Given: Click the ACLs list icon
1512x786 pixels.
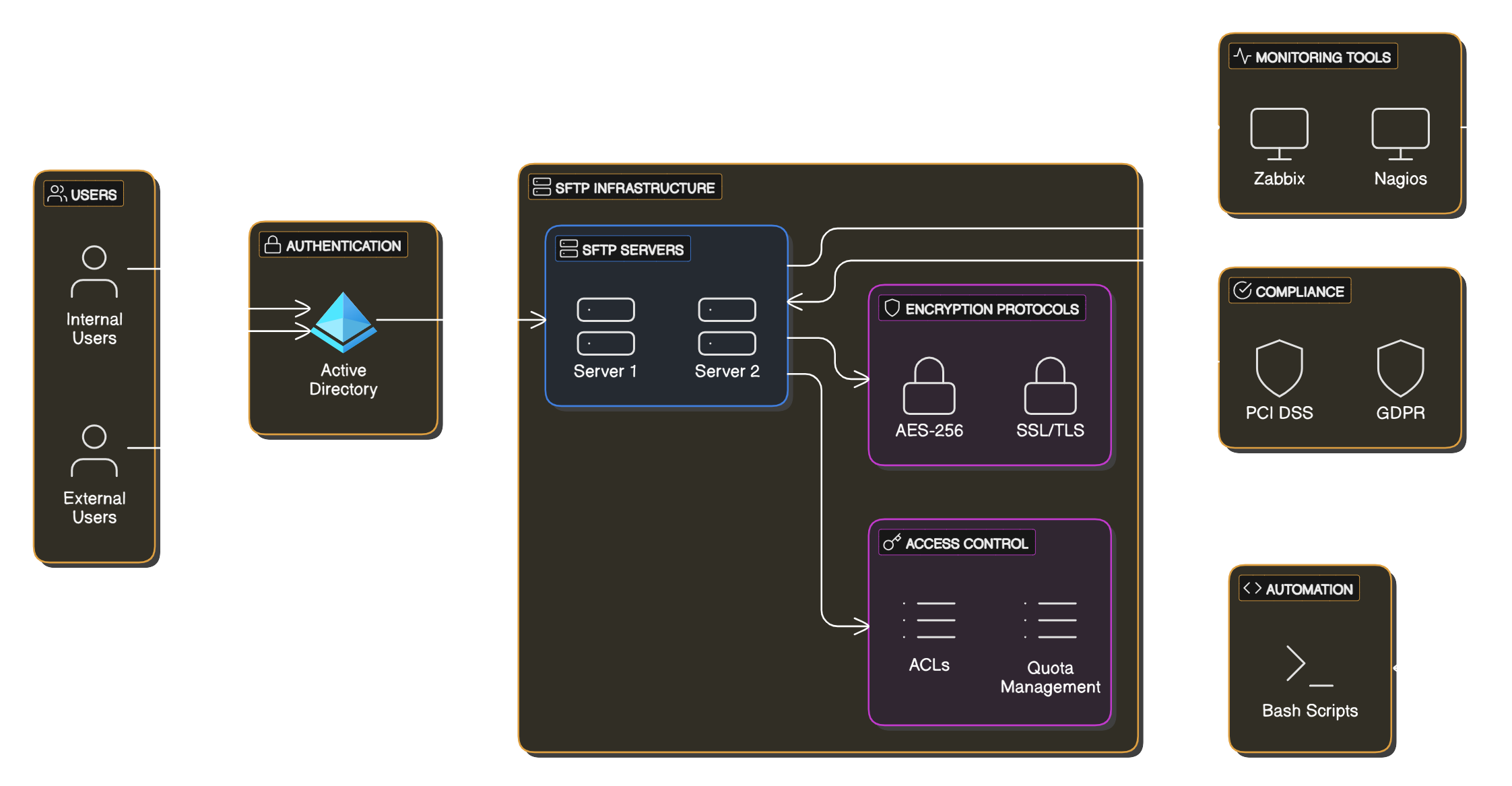Looking at the screenshot, I should (929, 620).
